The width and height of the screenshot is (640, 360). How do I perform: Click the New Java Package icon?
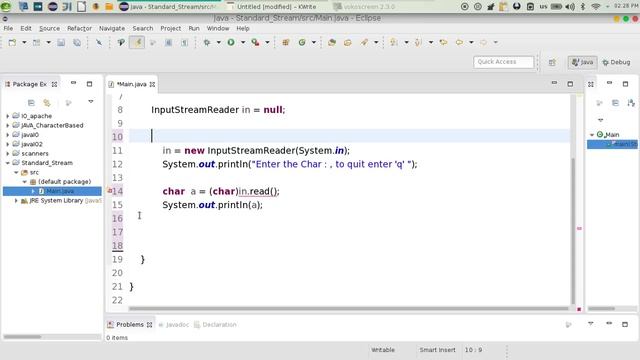tap(286, 42)
